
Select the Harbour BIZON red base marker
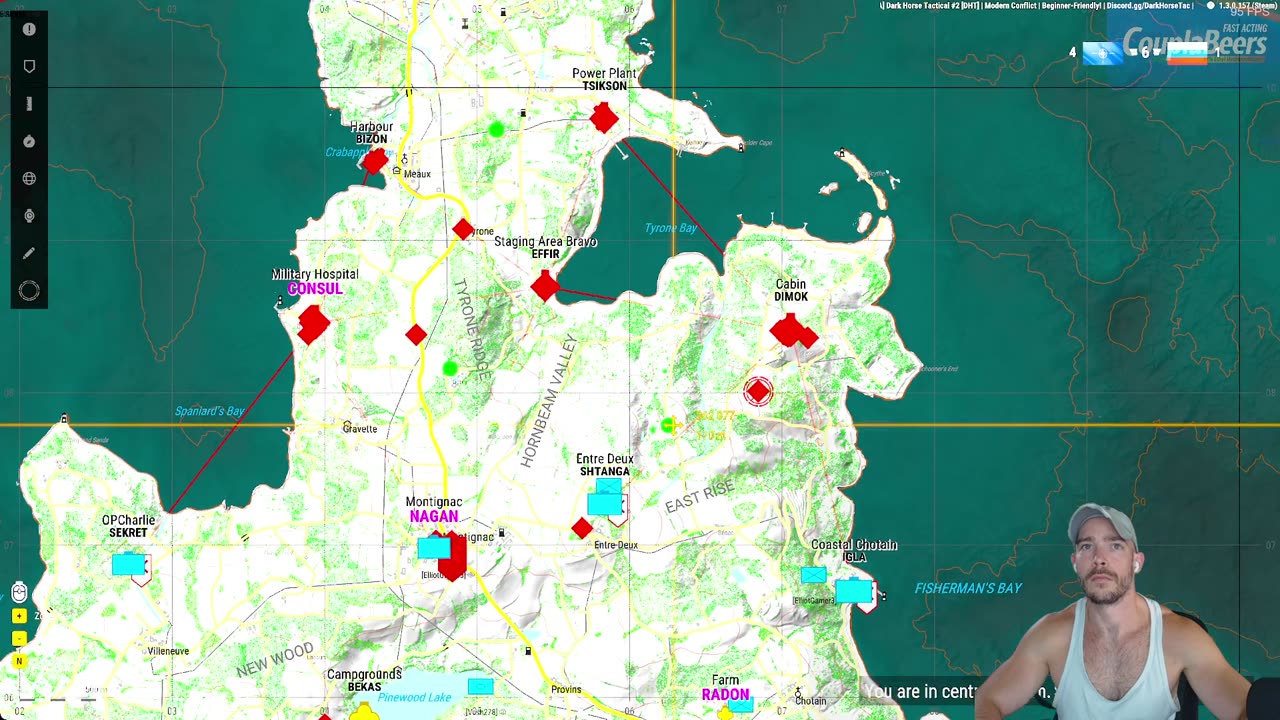pos(374,161)
